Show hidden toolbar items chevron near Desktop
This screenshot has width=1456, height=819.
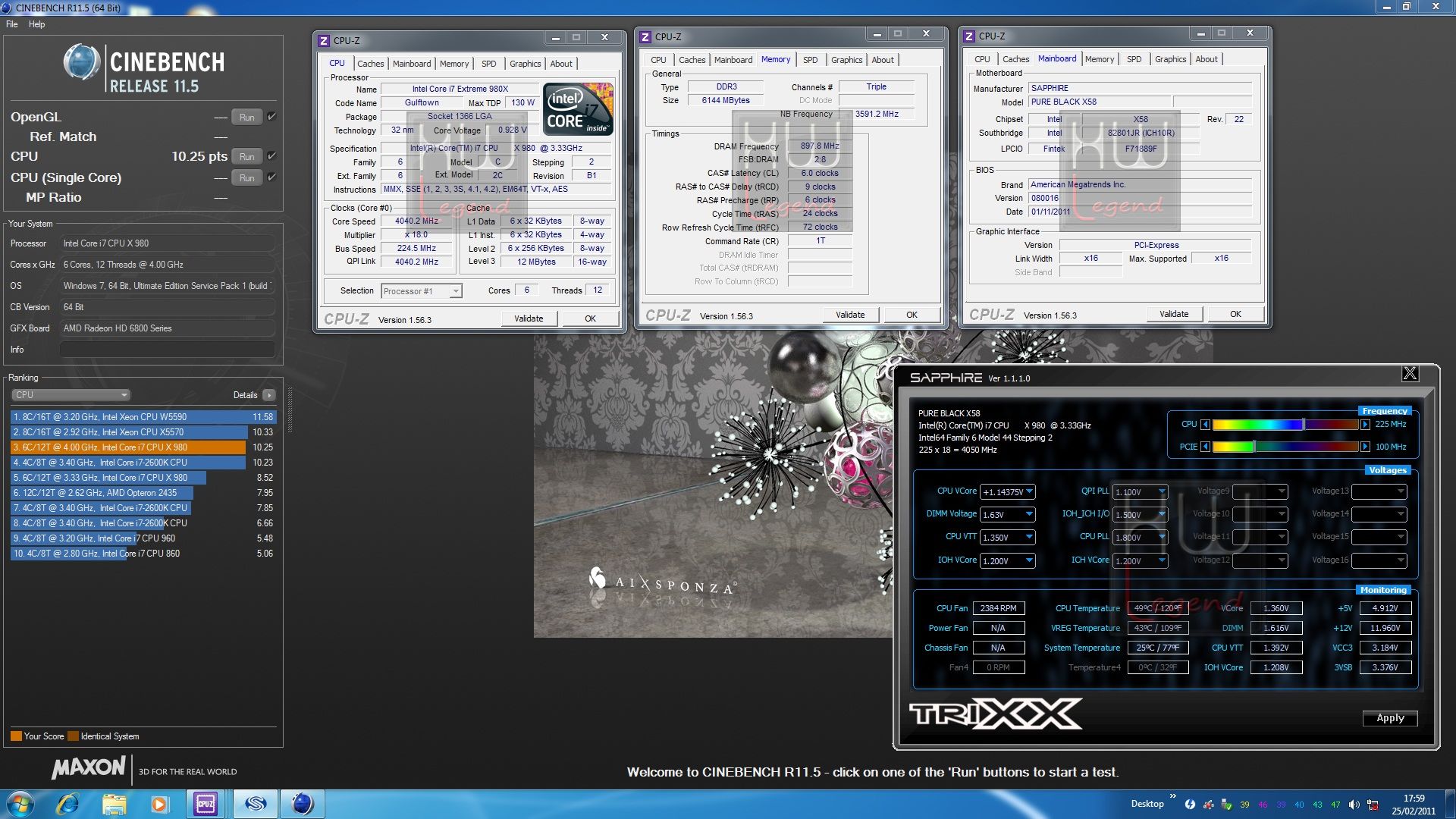click(x=1172, y=796)
